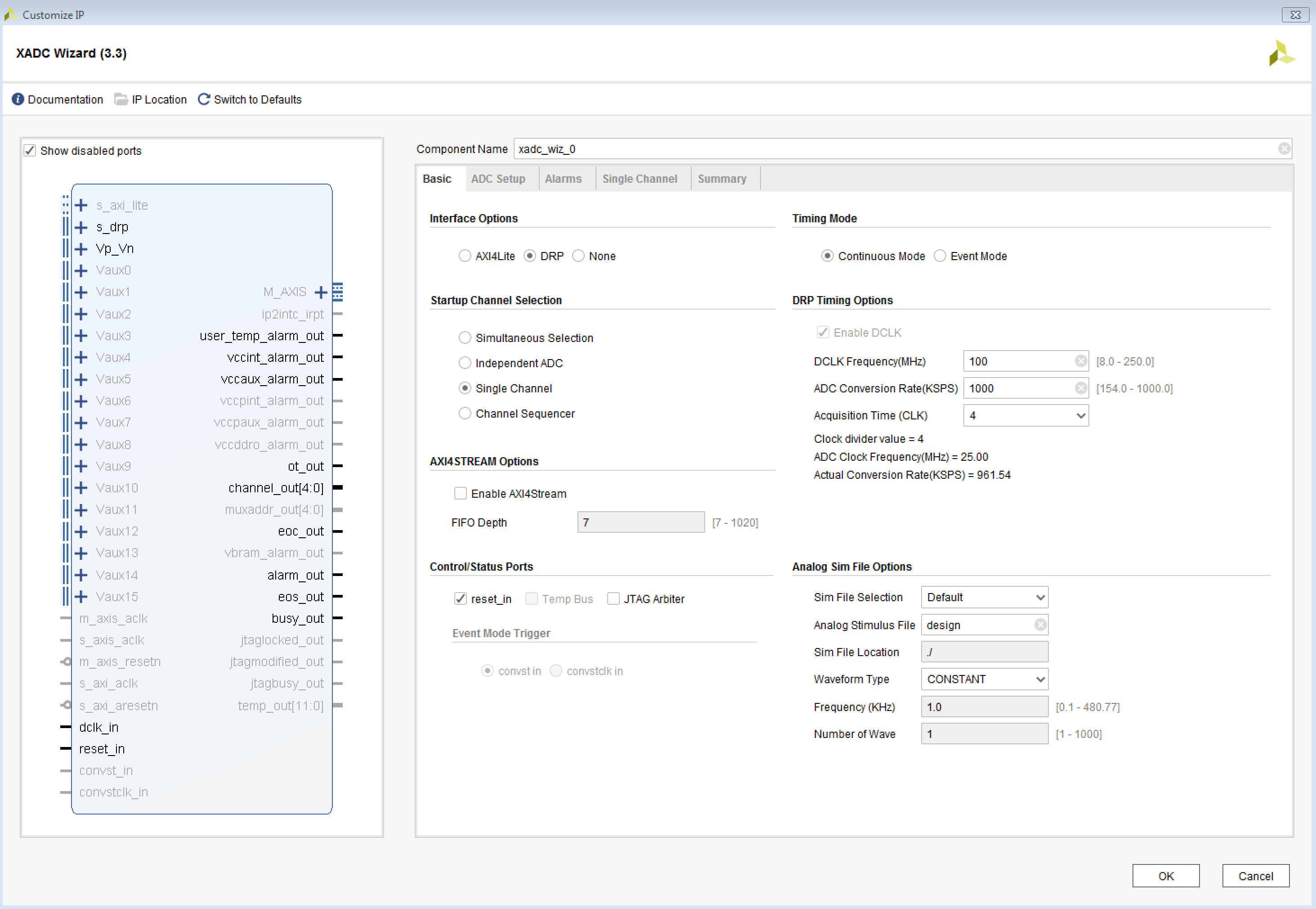Image resolution: width=1316 pixels, height=909 pixels.
Task: Expand the Vaux13 port plus icon
Action: point(81,553)
